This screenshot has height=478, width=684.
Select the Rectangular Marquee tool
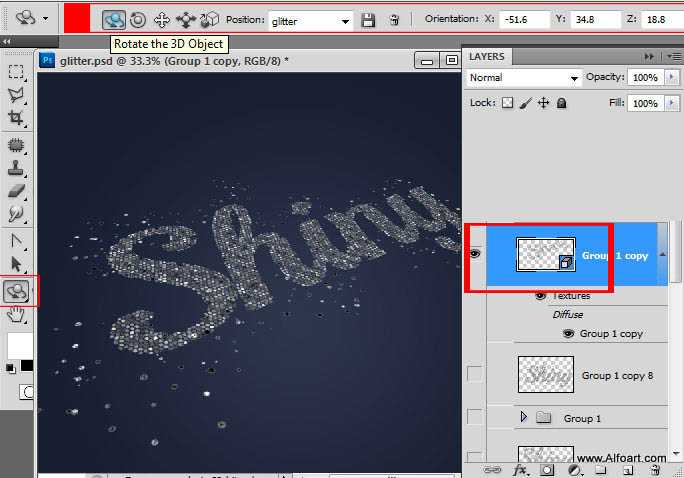[x=16, y=72]
